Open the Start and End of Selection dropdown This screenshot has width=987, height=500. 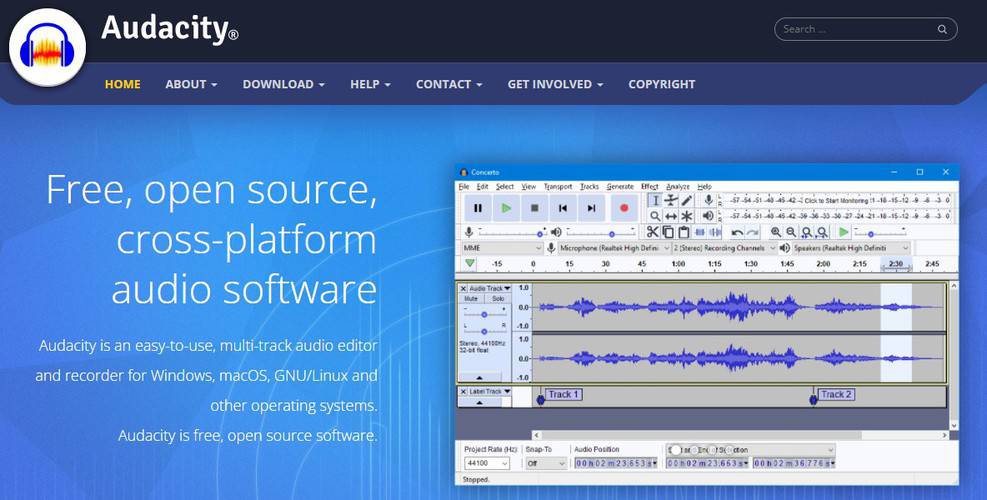point(750,450)
